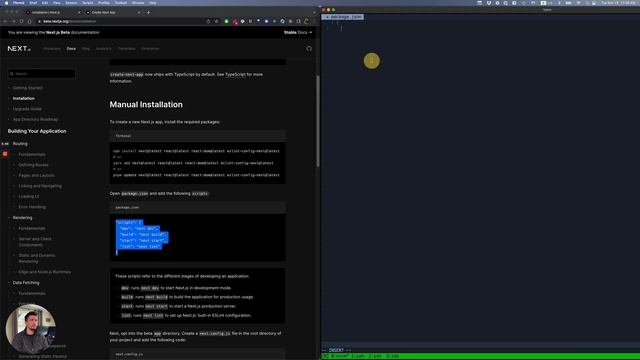Click the Manual Installation heading
The width and height of the screenshot is (640, 360).
point(146,104)
